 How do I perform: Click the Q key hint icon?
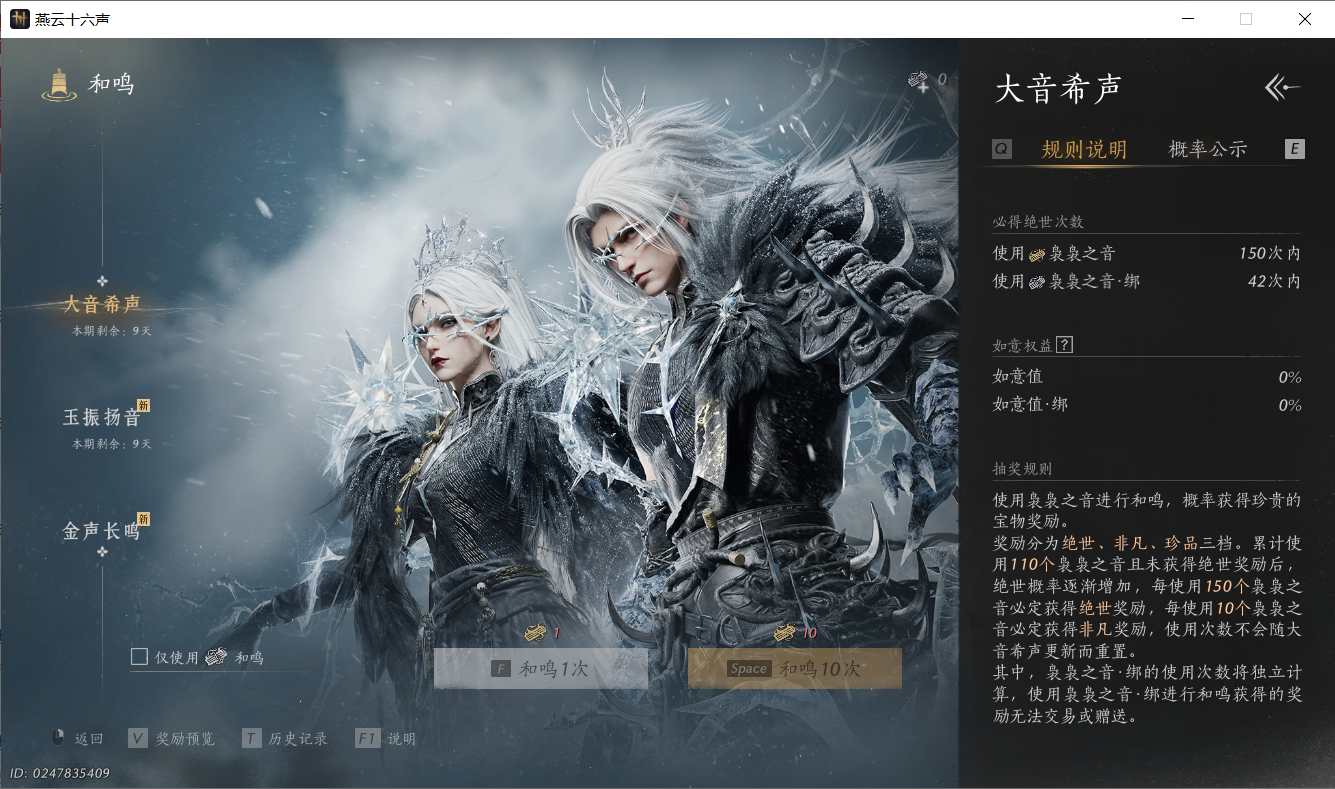(1002, 149)
